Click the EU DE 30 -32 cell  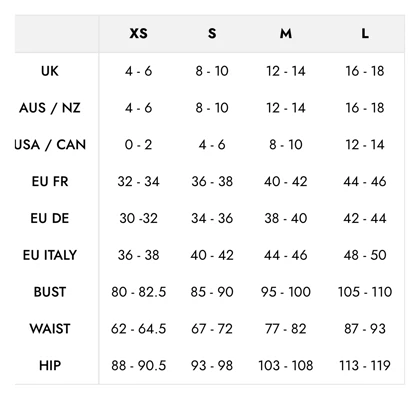(x=138, y=218)
